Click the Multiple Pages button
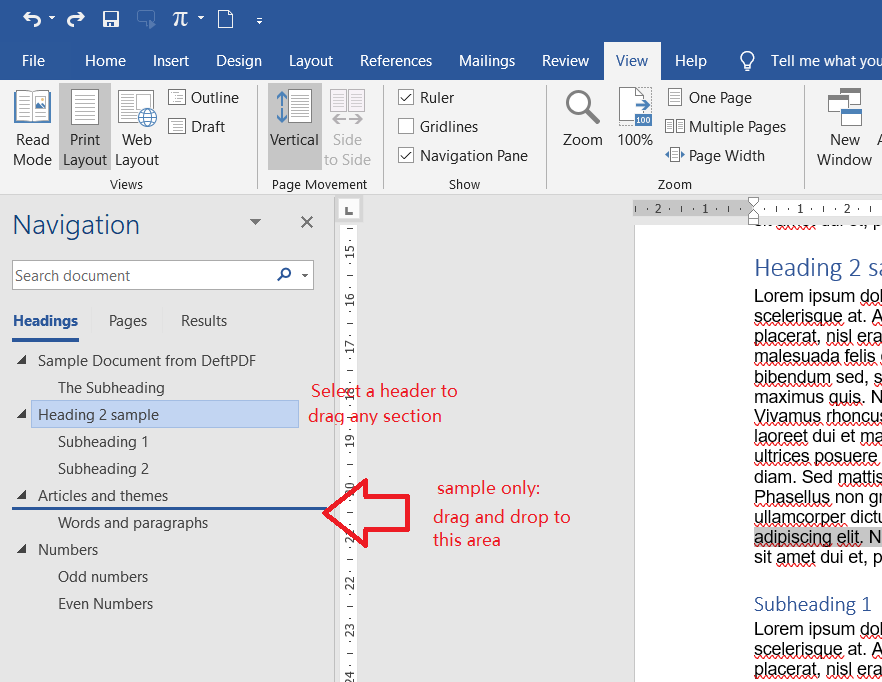Viewport: 882px width, 682px height. [726, 127]
